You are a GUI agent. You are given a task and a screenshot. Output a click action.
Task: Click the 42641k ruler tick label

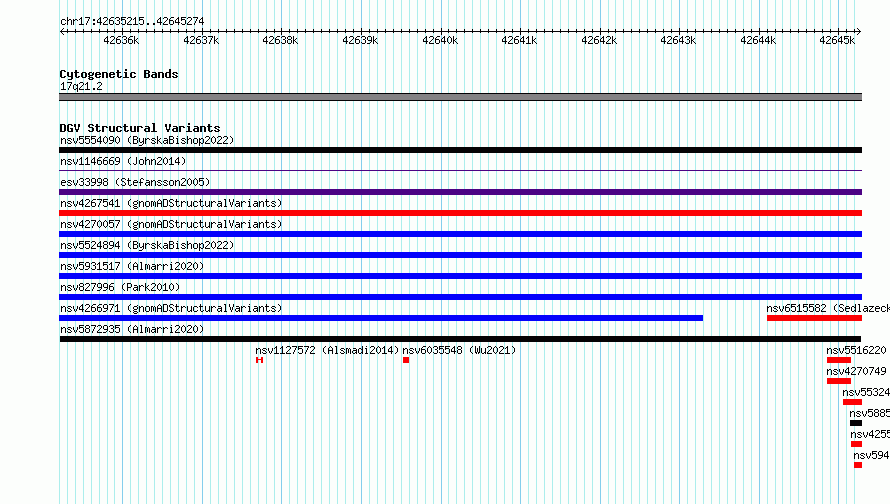(519, 40)
